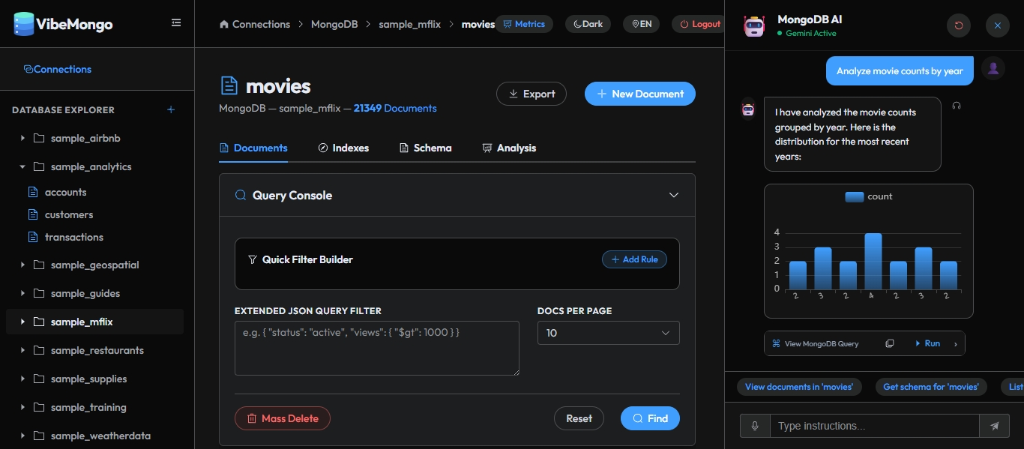Open sample_mflix in the breadcrumb

pos(410,24)
